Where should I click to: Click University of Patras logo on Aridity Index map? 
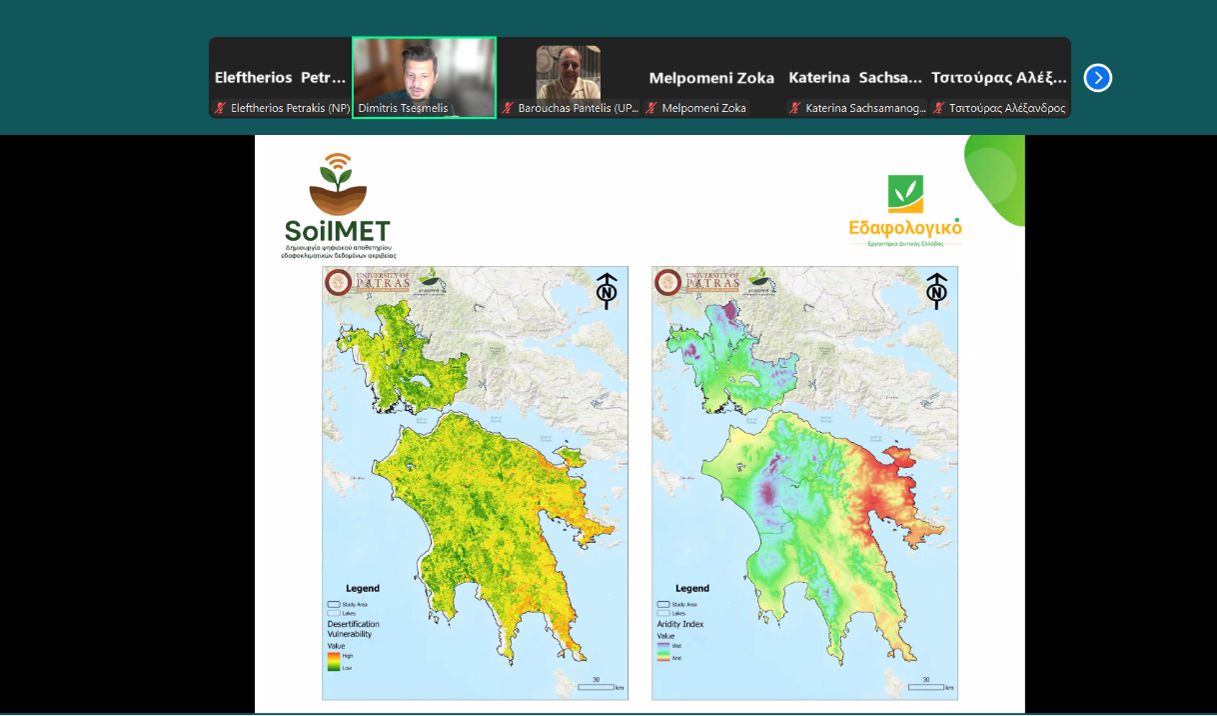698,282
